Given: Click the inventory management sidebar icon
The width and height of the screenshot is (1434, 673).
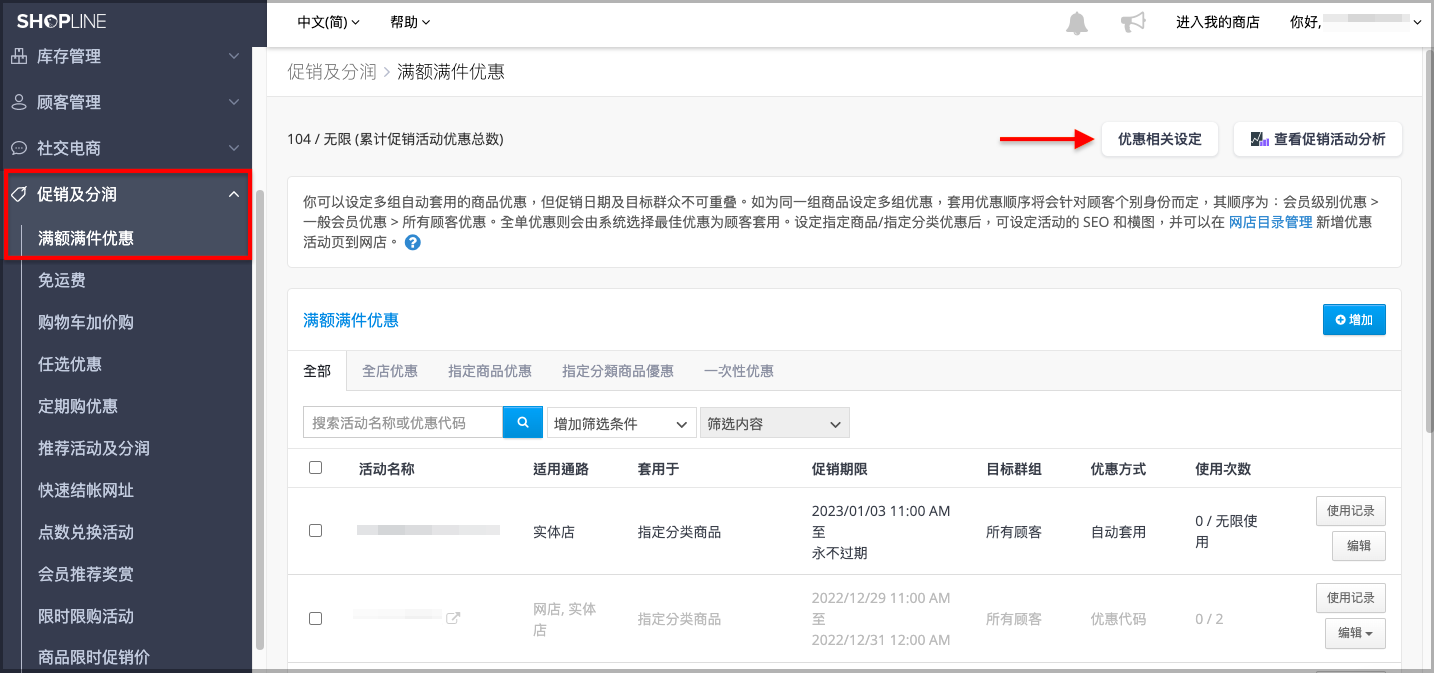Looking at the screenshot, I should pos(19,56).
